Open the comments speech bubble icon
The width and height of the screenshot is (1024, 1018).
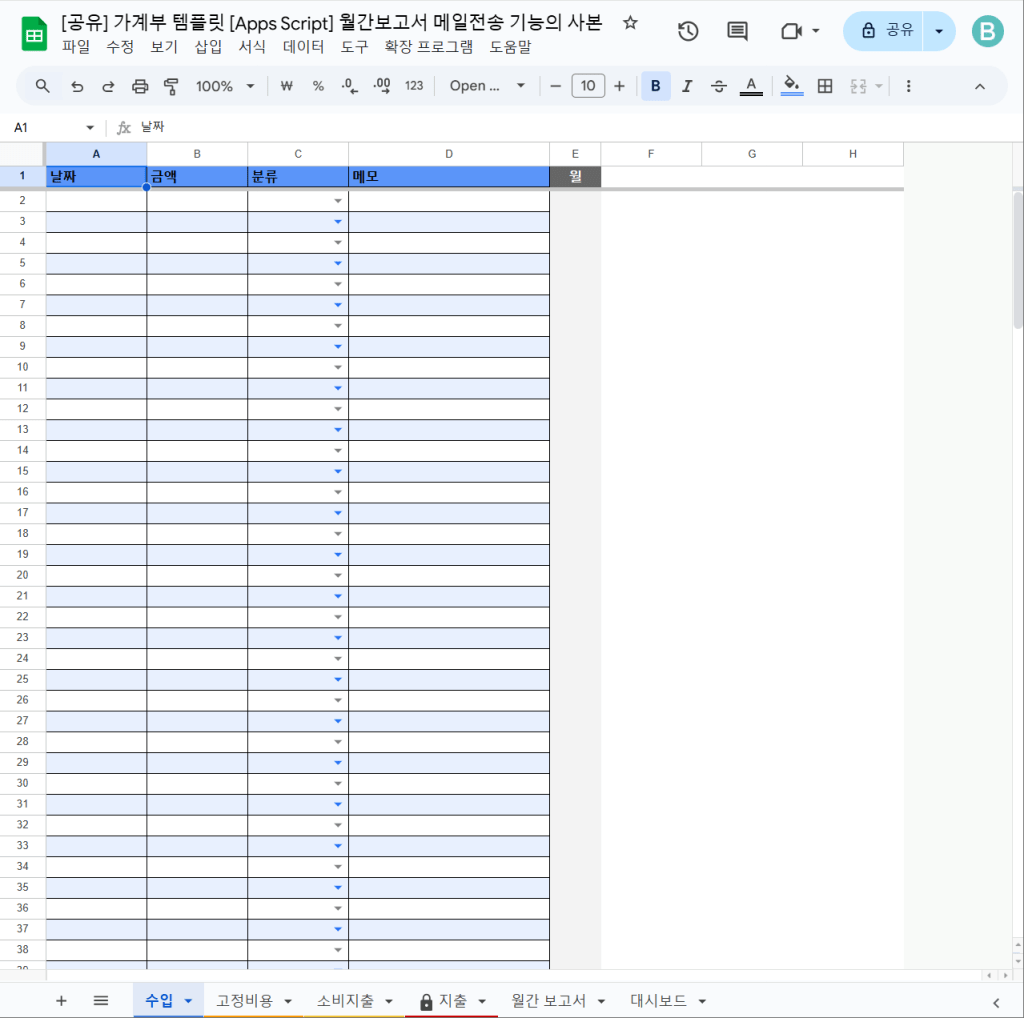tap(737, 31)
